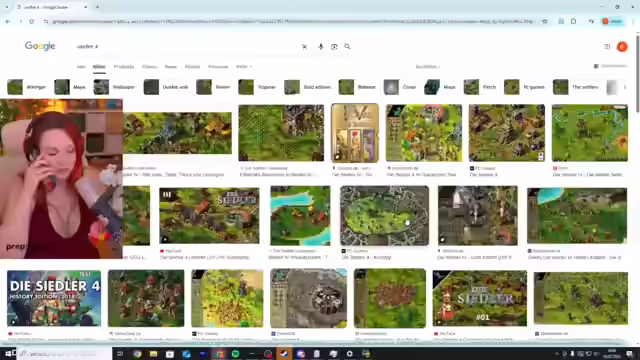Select the Patch filter chip

pyautogui.click(x=480, y=87)
